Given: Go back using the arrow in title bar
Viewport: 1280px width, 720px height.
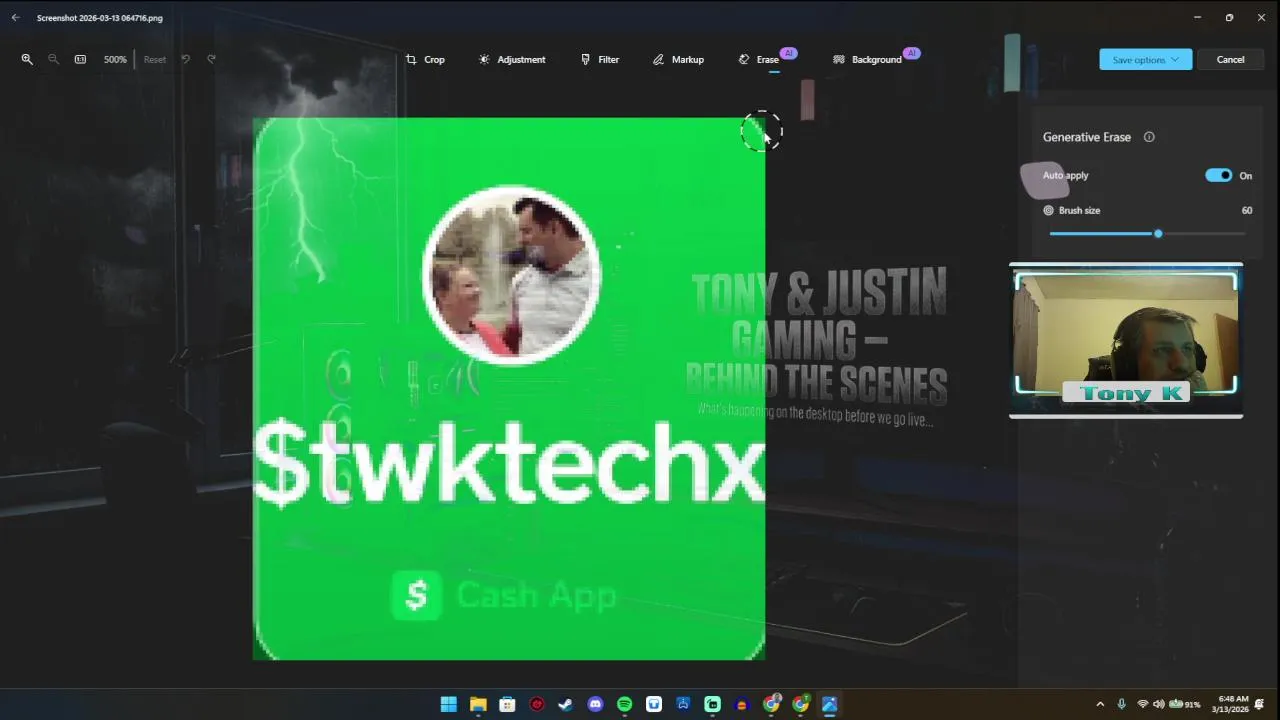Looking at the screenshot, I should point(15,17).
